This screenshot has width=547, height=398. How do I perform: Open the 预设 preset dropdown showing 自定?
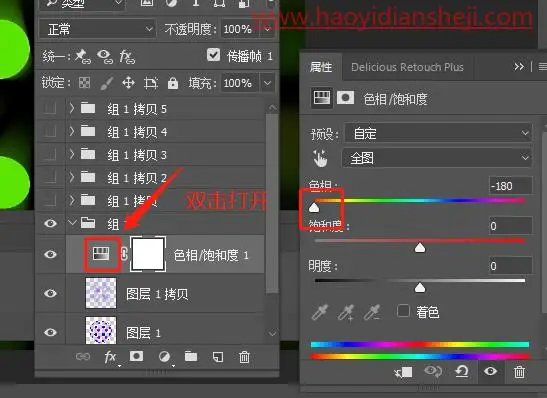click(x=439, y=133)
